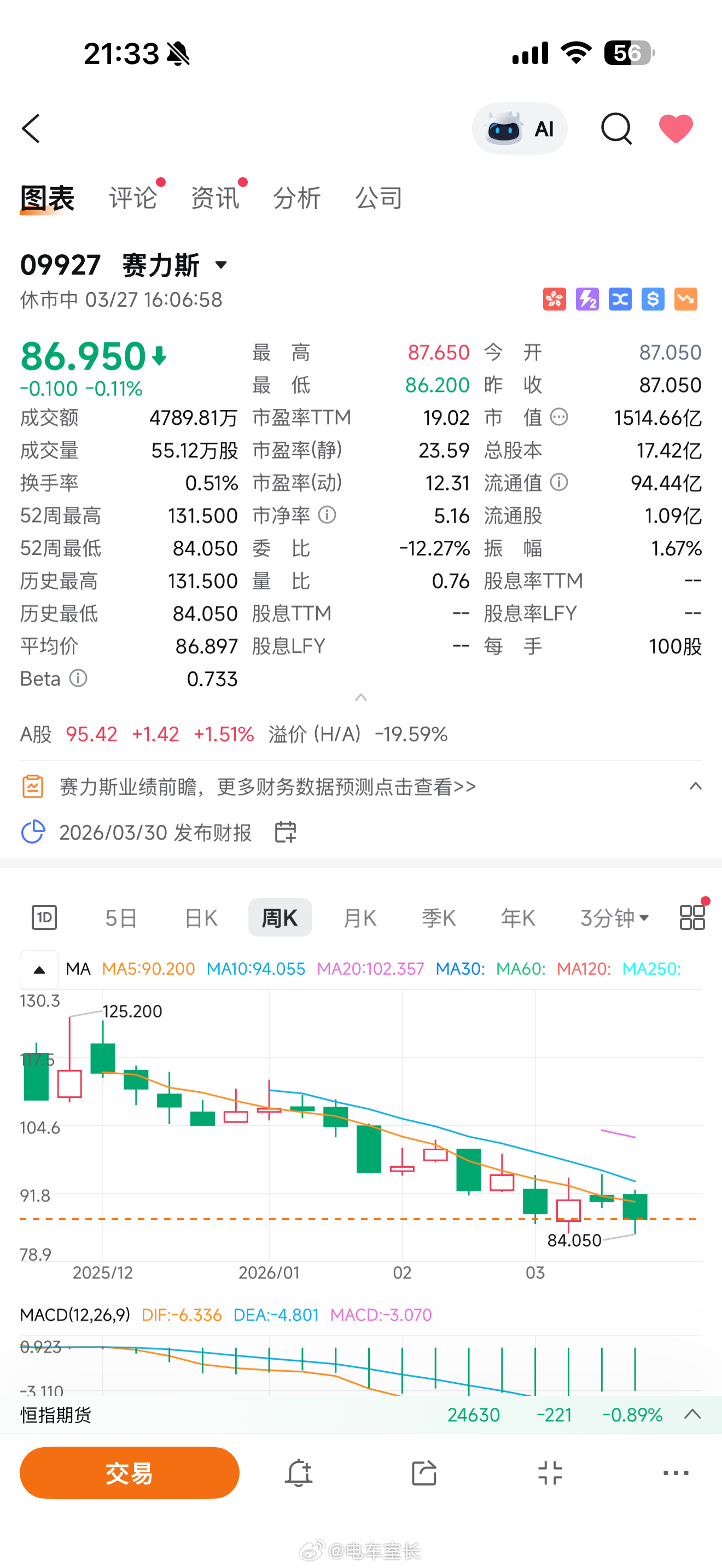Open info icon next to 市值
722x1568 pixels.
click(x=559, y=417)
